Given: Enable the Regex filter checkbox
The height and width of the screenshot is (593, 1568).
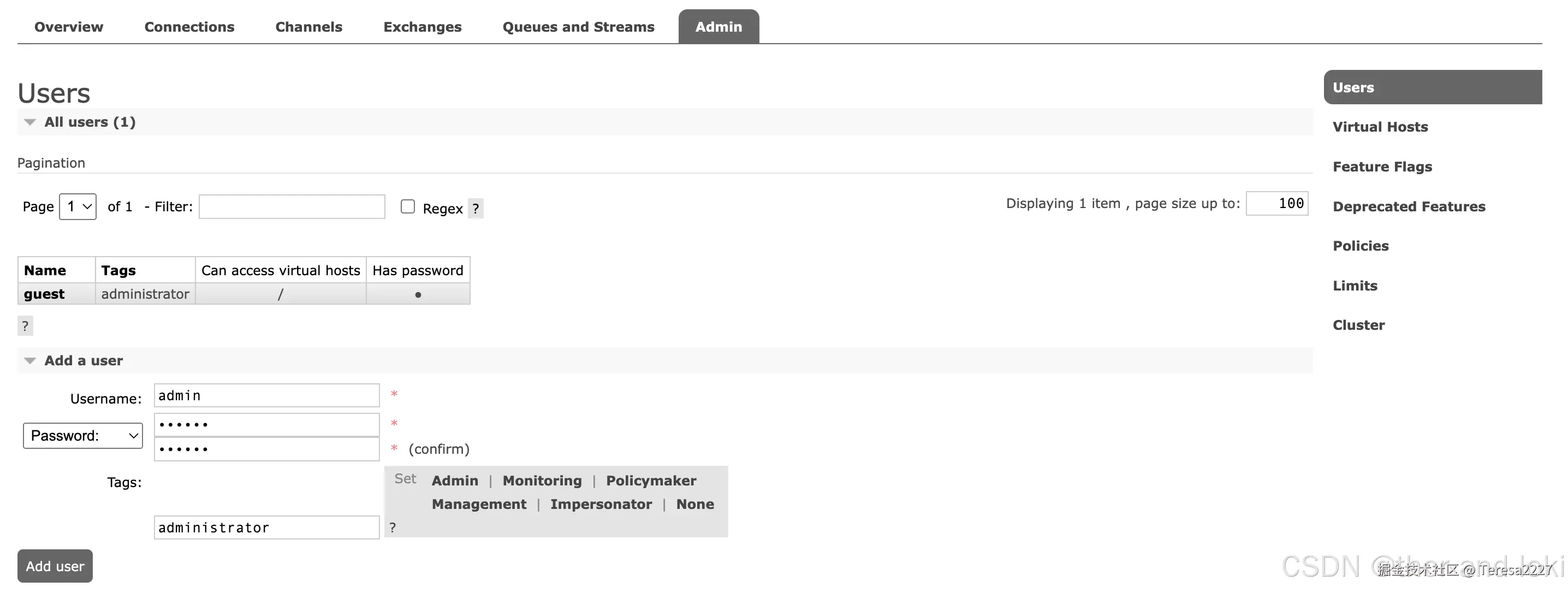Looking at the screenshot, I should pyautogui.click(x=408, y=207).
